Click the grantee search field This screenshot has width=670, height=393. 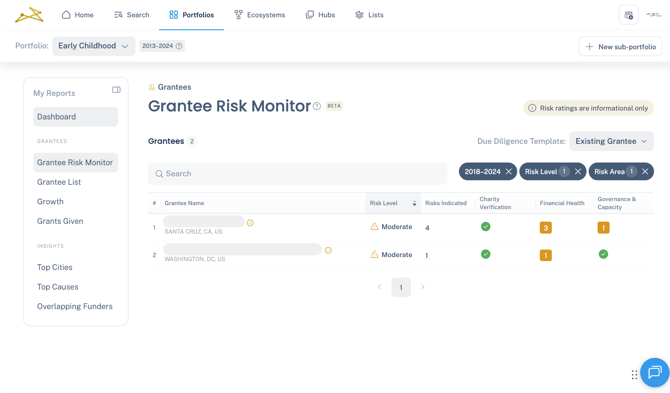[297, 174]
